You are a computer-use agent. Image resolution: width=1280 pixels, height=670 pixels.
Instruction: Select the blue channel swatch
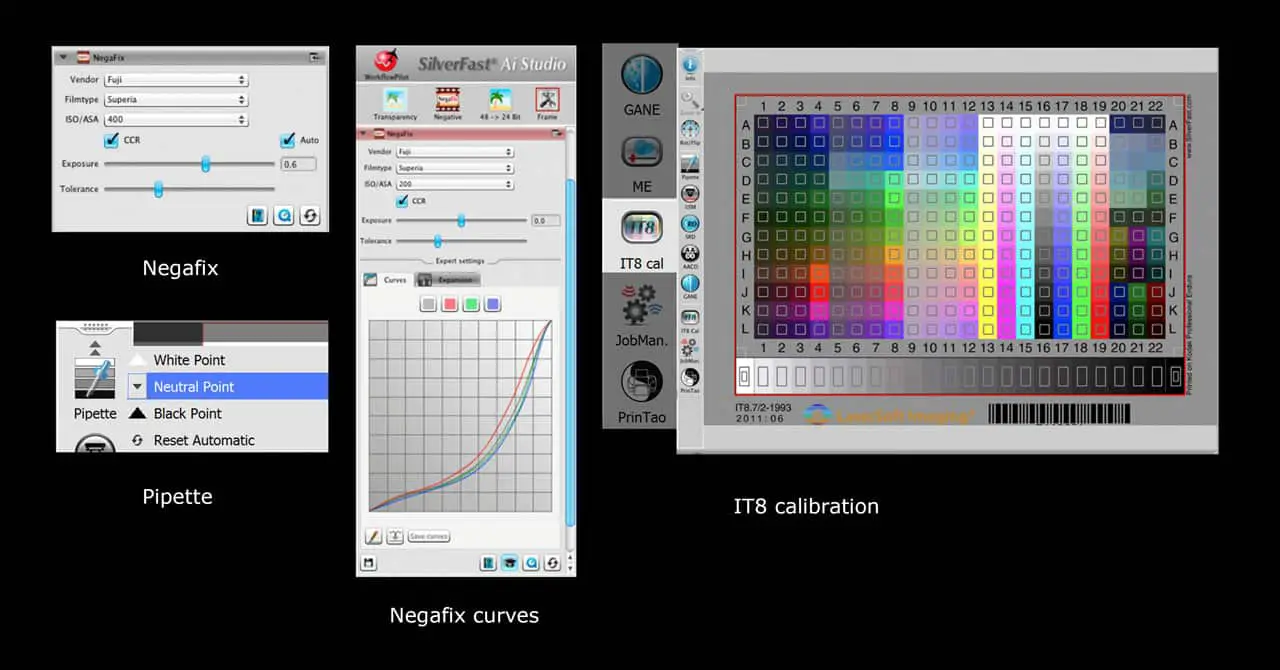tap(492, 304)
